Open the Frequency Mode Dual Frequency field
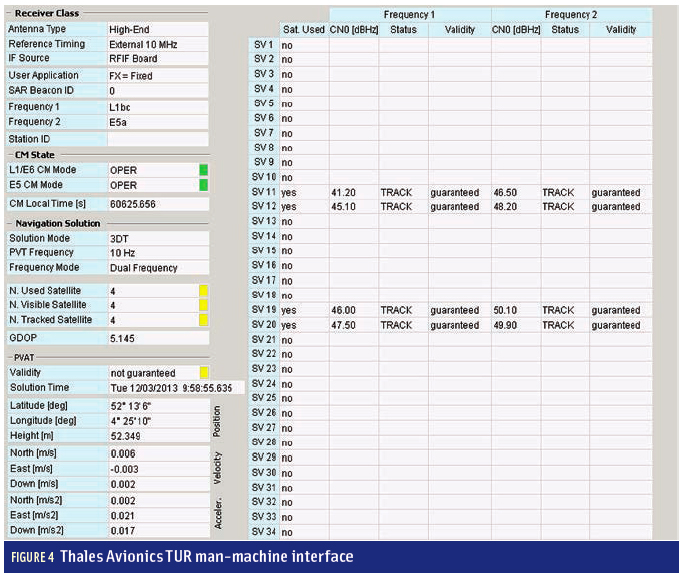This screenshot has height=575, width=684. pos(157,268)
